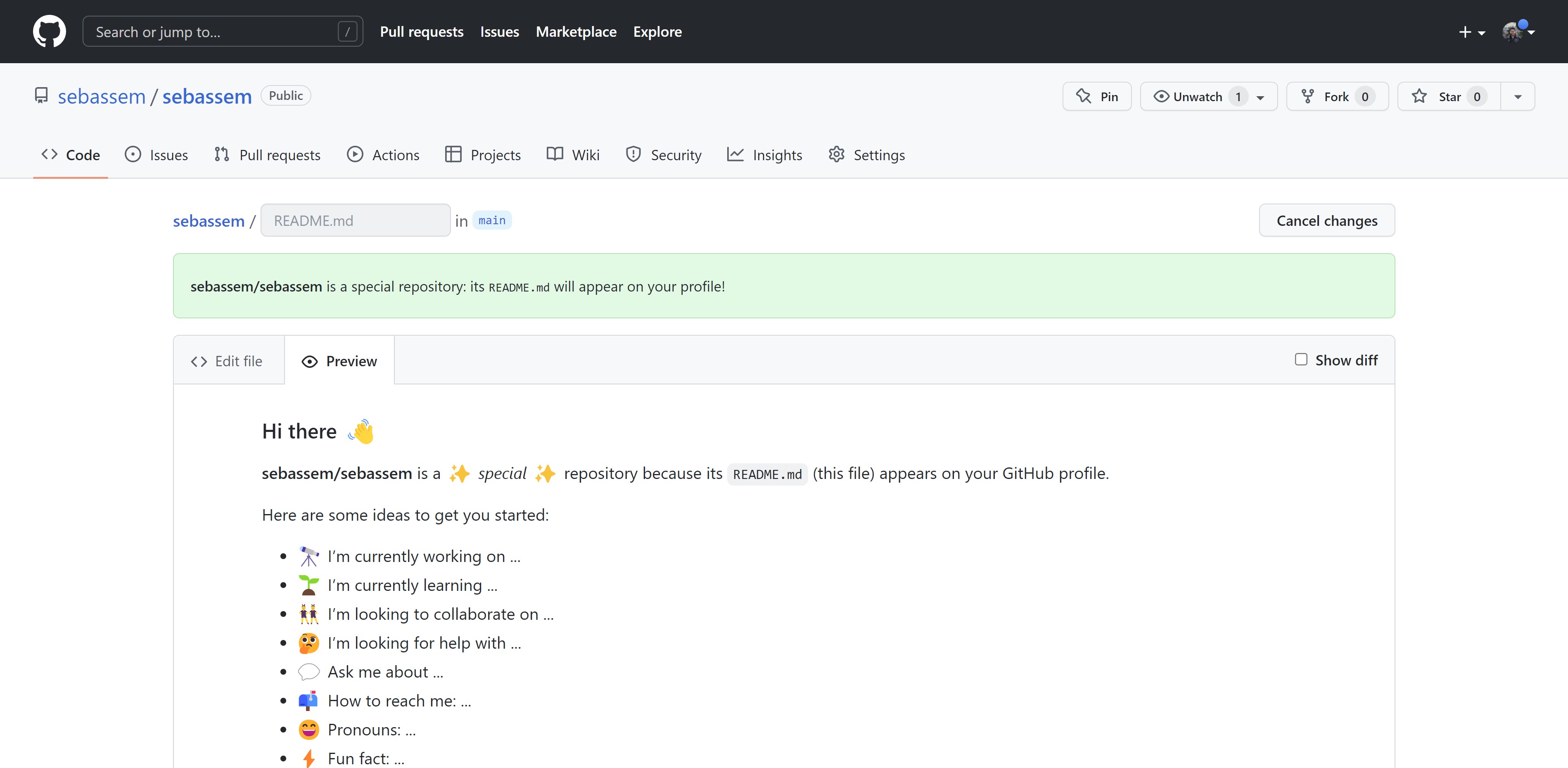Click the Fork button label
This screenshot has width=1568, height=768.
coord(1336,97)
